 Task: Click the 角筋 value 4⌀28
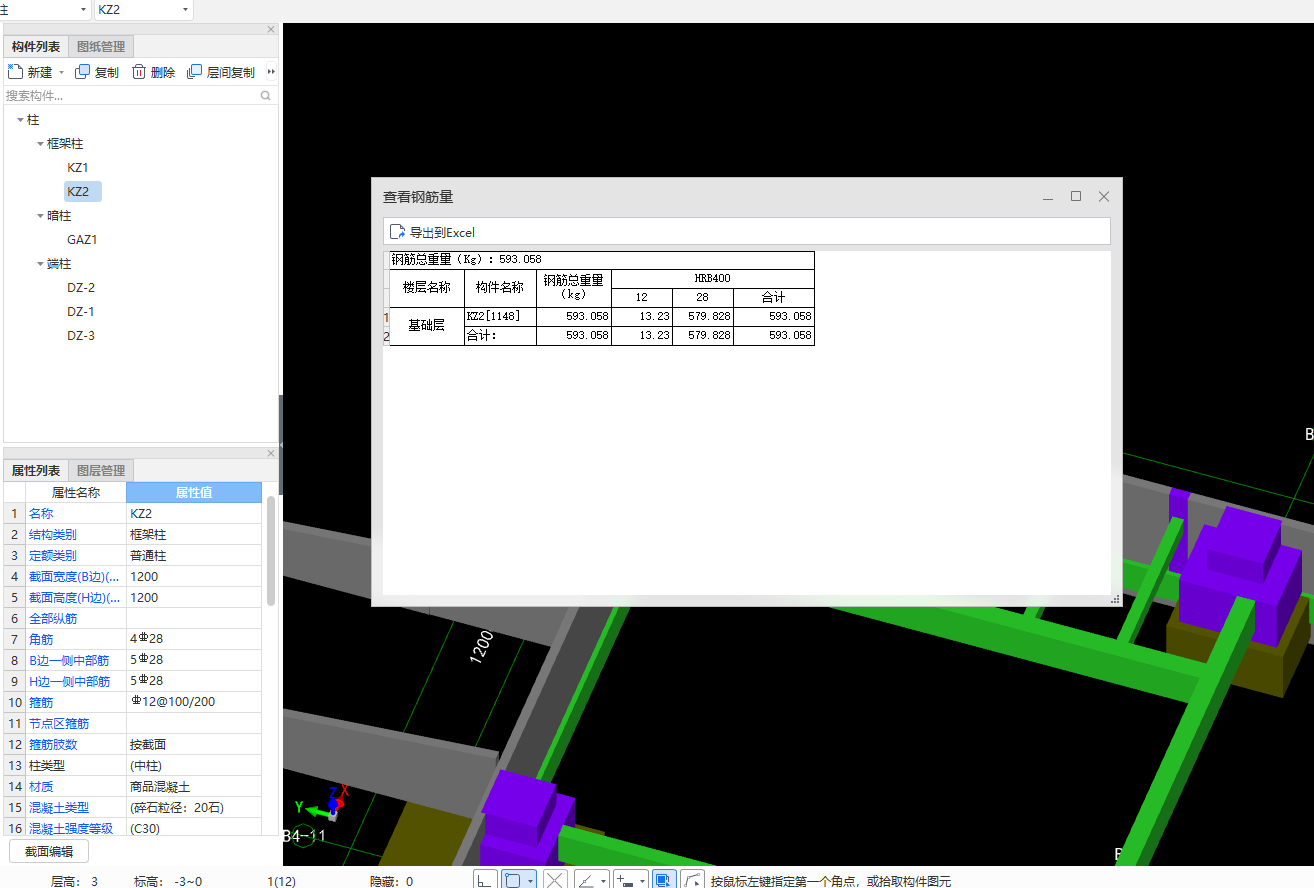tap(194, 639)
